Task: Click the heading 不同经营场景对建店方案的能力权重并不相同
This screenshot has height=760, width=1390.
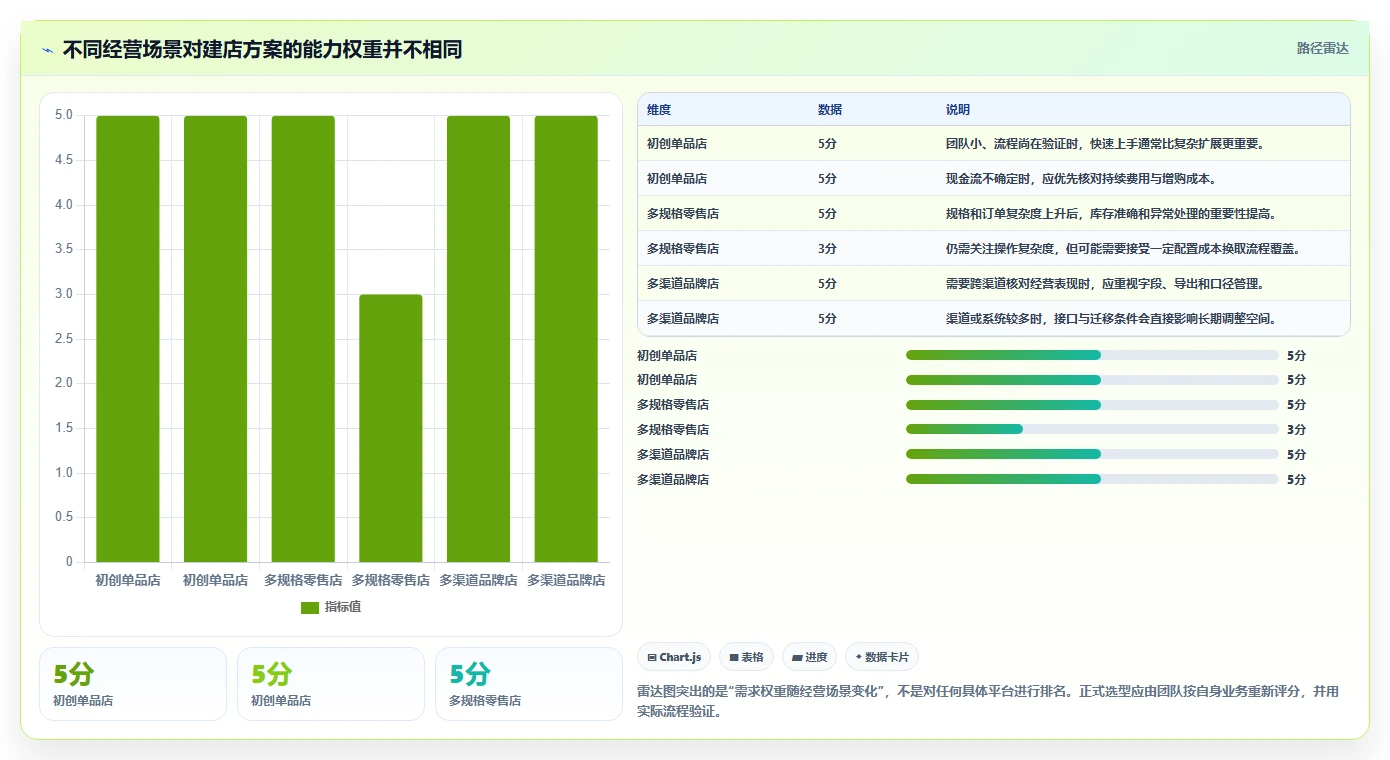Action: click(263, 49)
